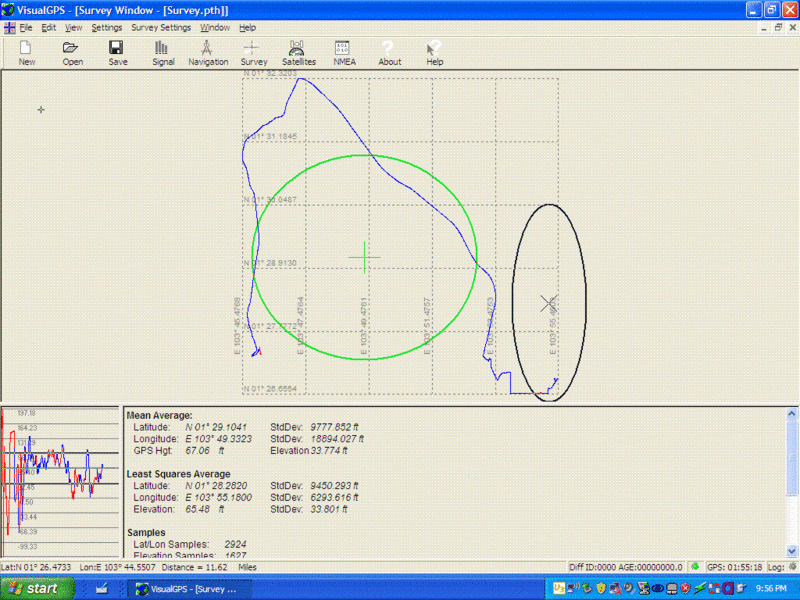Click the blue eye tray icon
Image resolution: width=800 pixels, height=600 pixels.
point(657,588)
